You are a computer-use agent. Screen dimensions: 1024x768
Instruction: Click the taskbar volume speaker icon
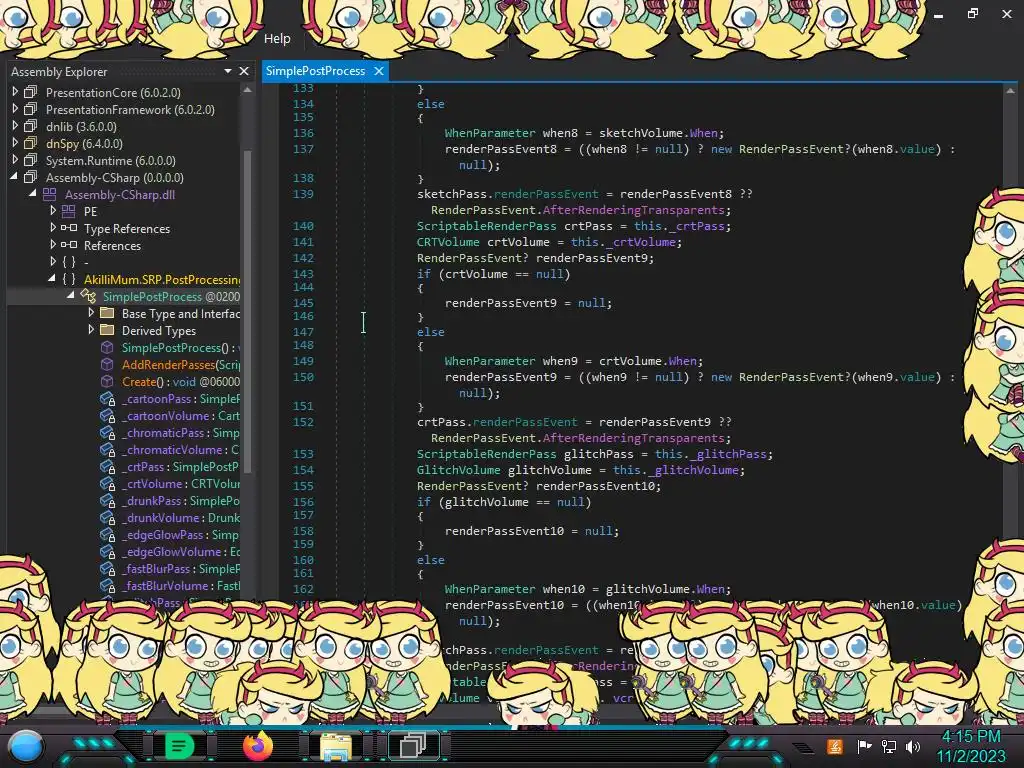click(x=912, y=746)
